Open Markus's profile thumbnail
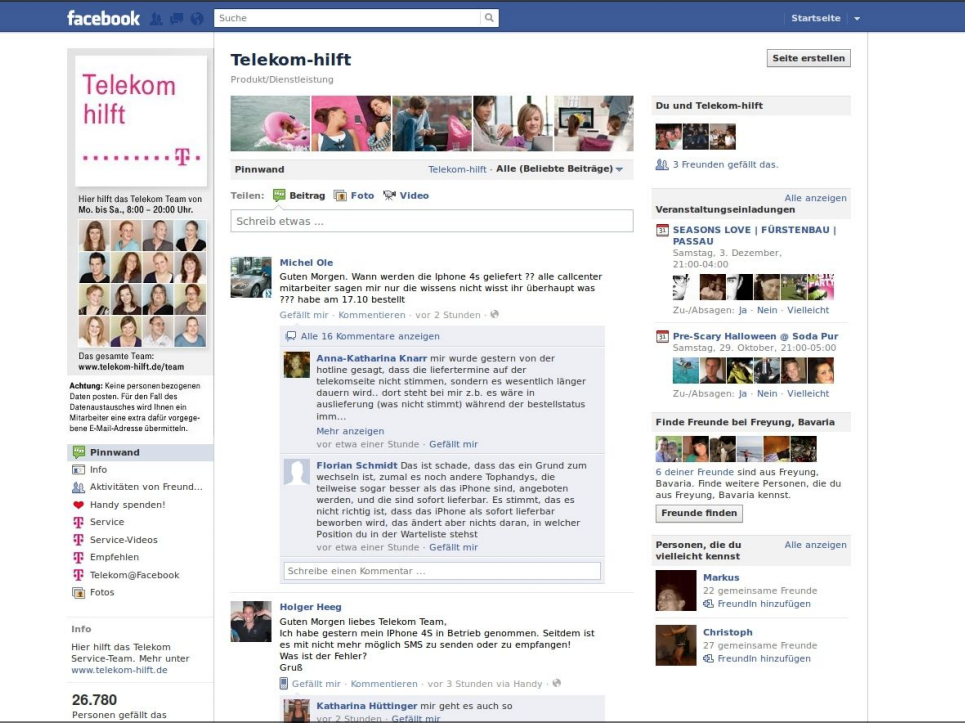The image size is (965, 724). (676, 591)
